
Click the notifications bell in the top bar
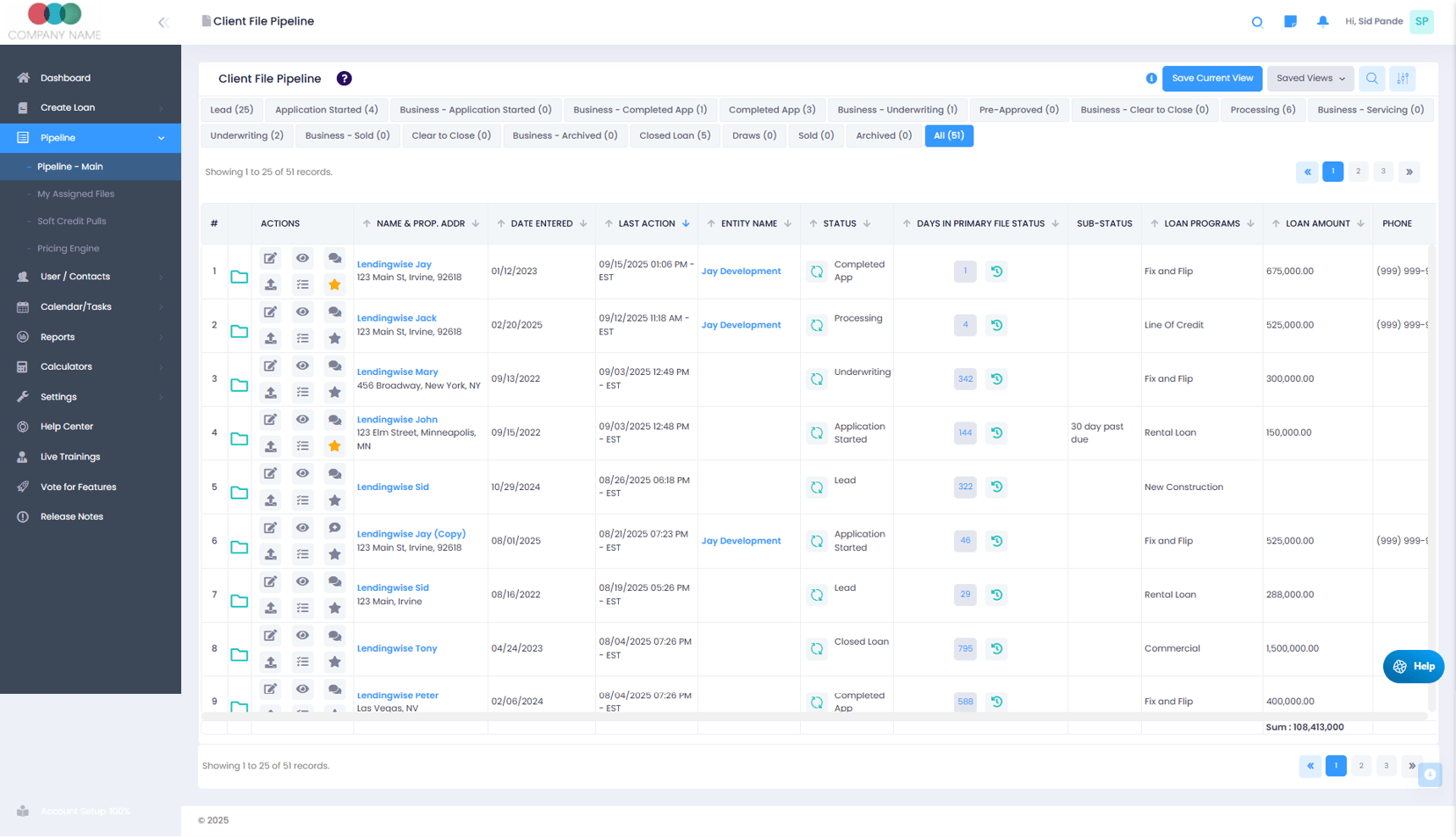click(1322, 20)
